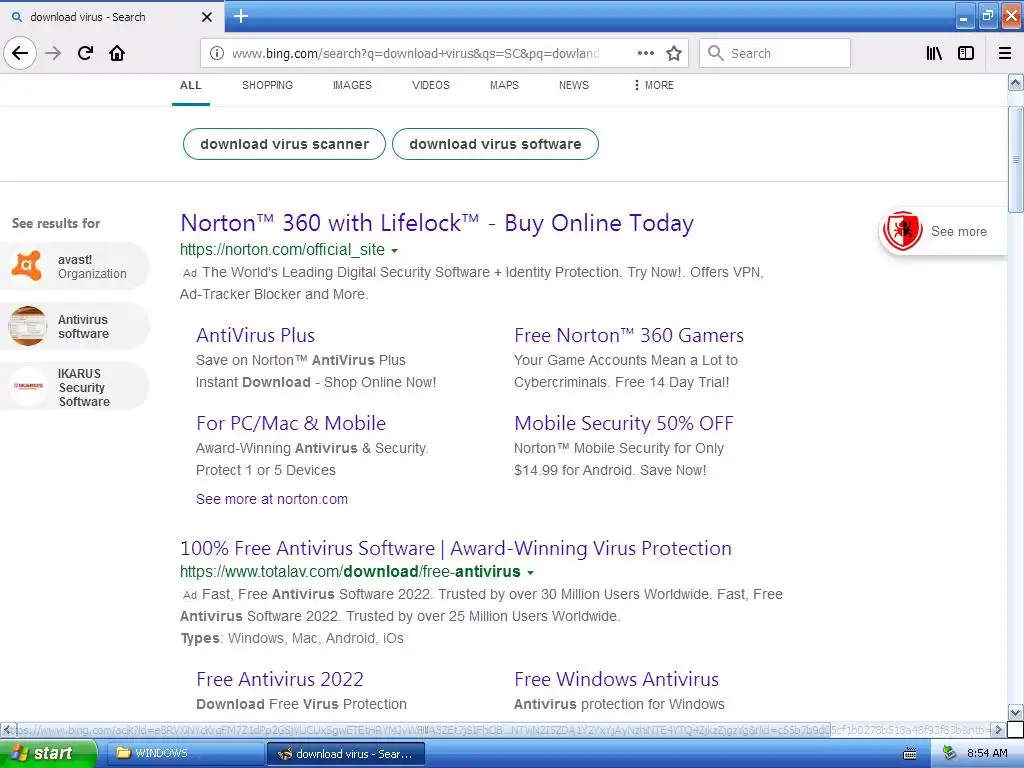
Task: Click See more at norton.com
Action: 272,499
